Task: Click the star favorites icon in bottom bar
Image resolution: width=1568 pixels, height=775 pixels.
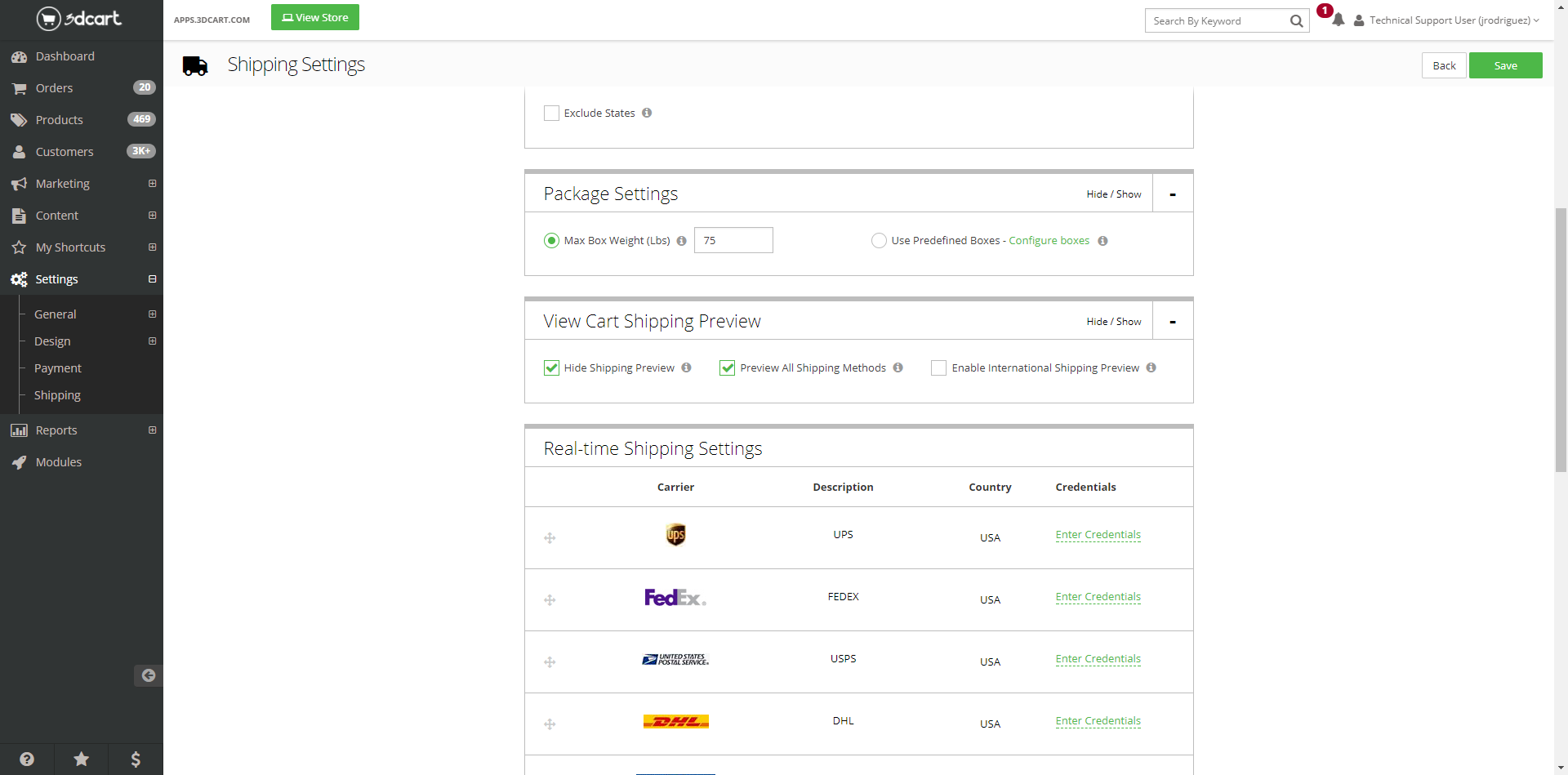Action: pos(82,759)
